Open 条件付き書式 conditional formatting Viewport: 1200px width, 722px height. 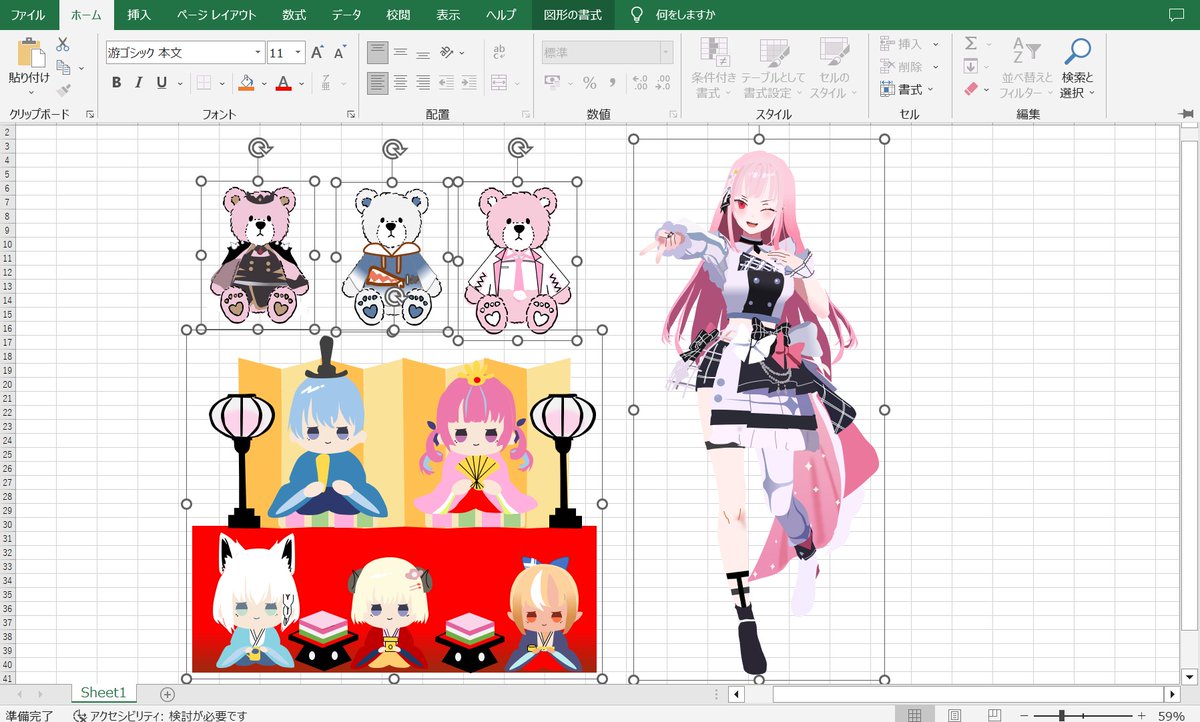coord(713,68)
